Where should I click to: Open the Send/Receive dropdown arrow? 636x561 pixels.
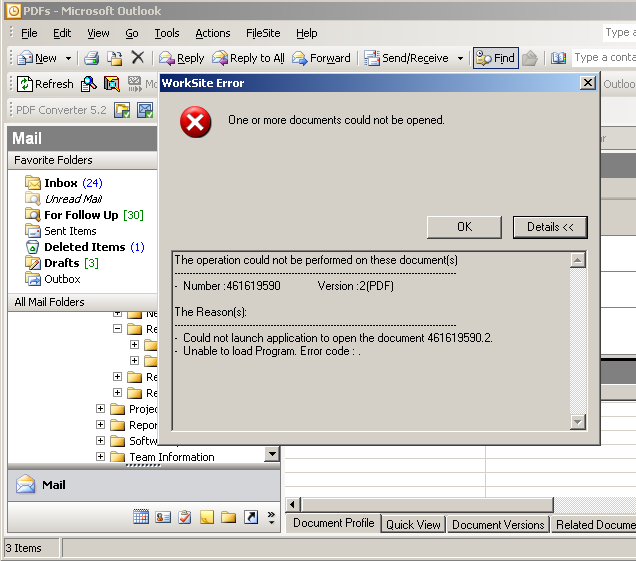[460, 58]
